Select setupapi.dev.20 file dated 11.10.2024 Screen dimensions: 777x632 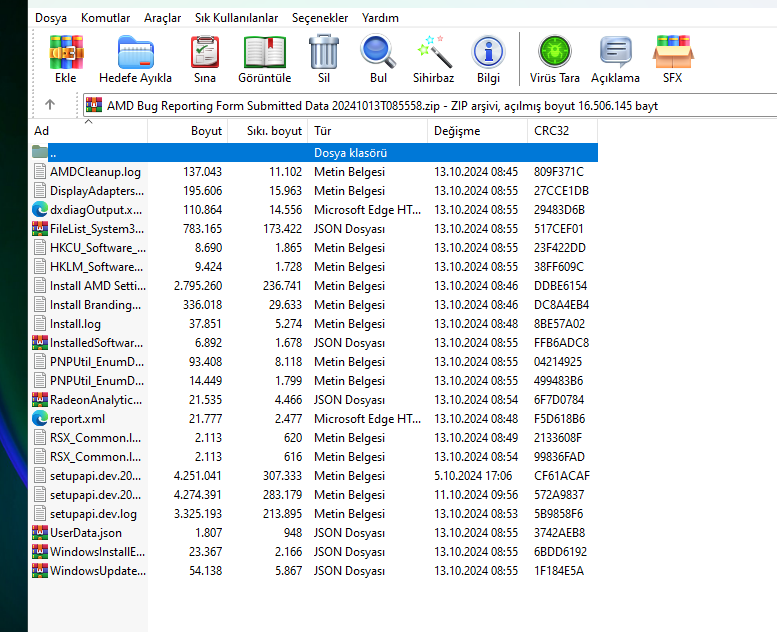(x=96, y=495)
